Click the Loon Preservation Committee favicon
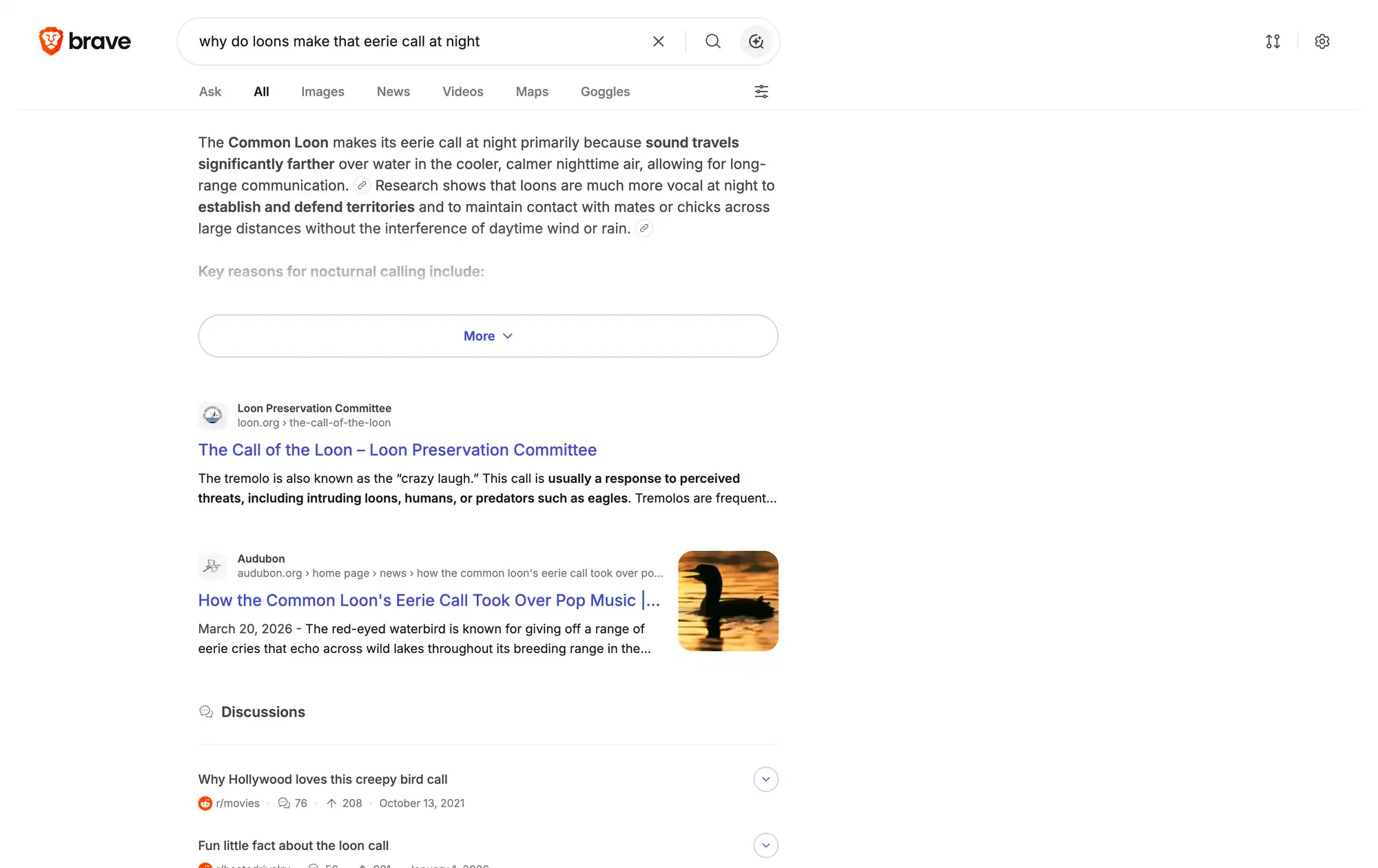Viewport: 1378px width, 868px height. (212, 415)
